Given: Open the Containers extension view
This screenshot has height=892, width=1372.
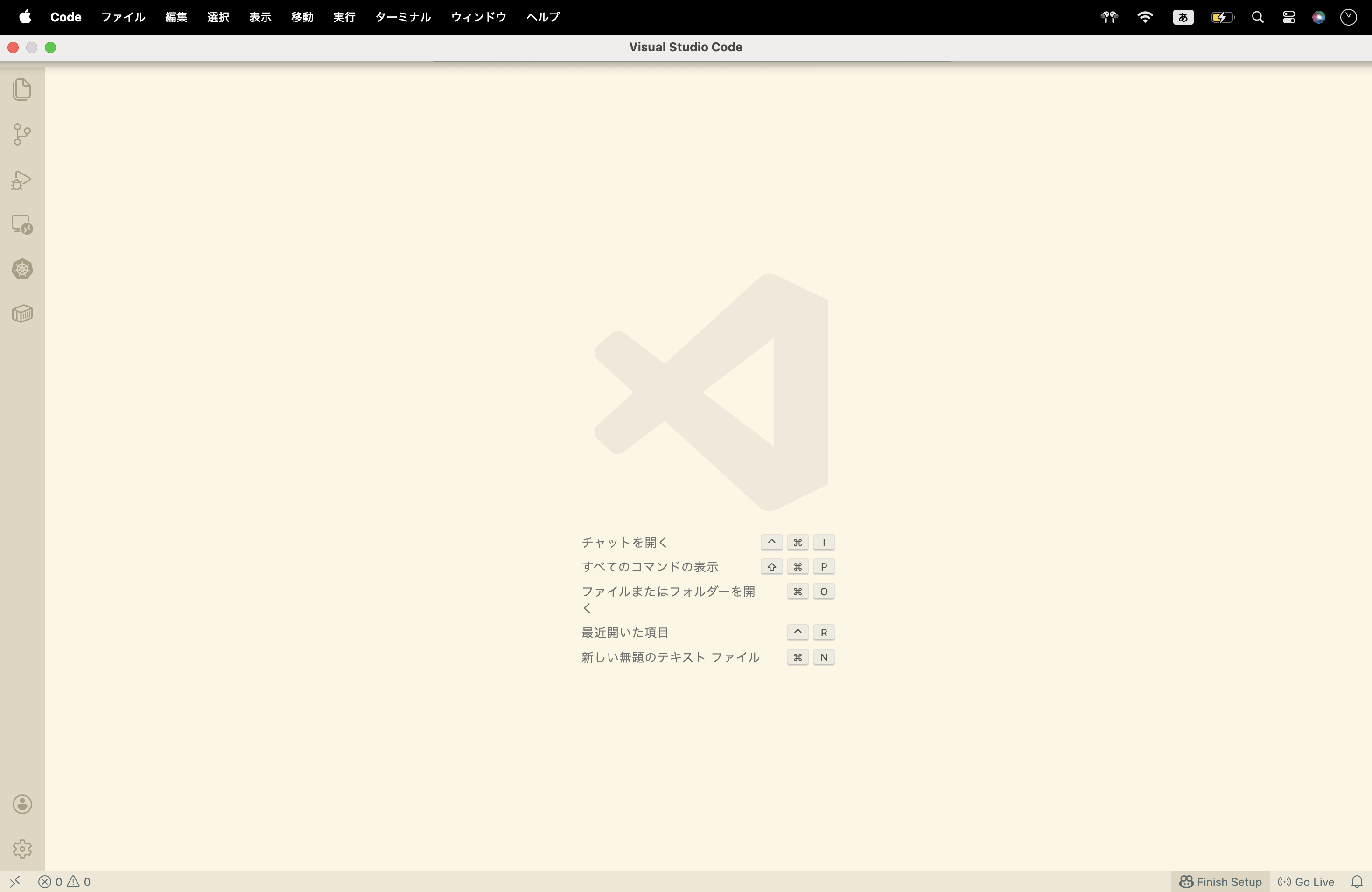Looking at the screenshot, I should pyautogui.click(x=22, y=313).
